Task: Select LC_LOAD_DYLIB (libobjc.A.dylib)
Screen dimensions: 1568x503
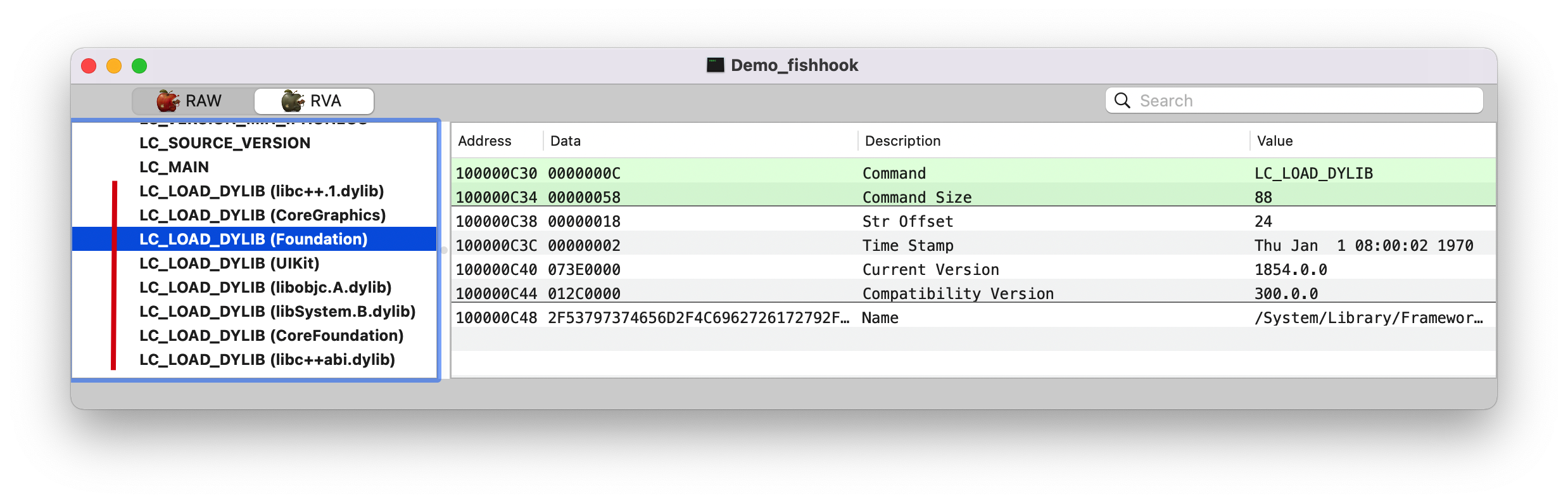Action: (265, 288)
